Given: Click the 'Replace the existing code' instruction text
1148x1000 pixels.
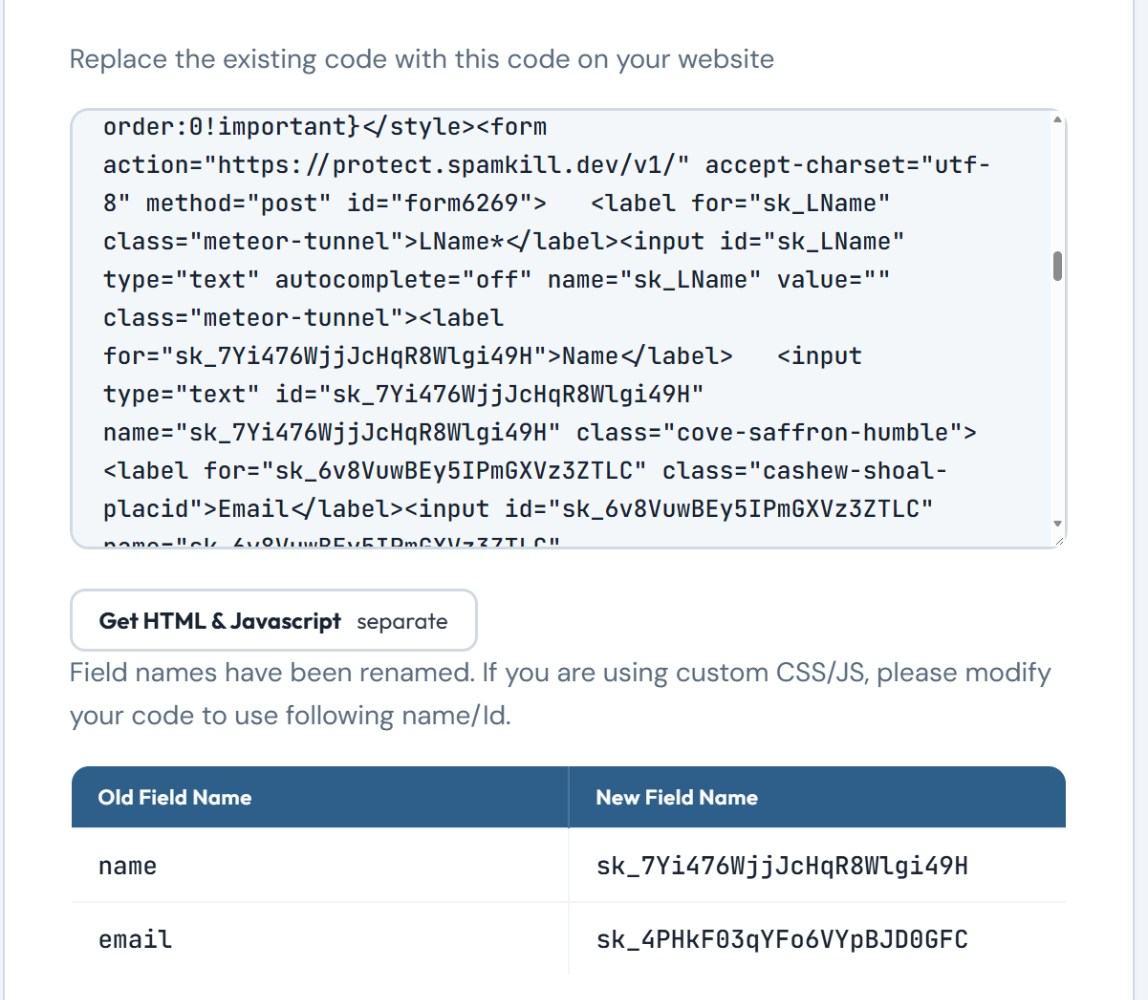Looking at the screenshot, I should 422,59.
